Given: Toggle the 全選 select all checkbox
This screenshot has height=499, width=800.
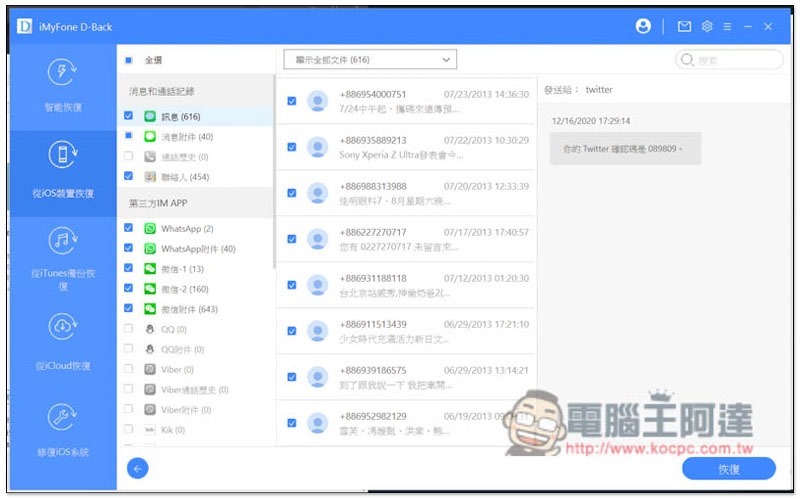Looking at the screenshot, I should coord(128,60).
